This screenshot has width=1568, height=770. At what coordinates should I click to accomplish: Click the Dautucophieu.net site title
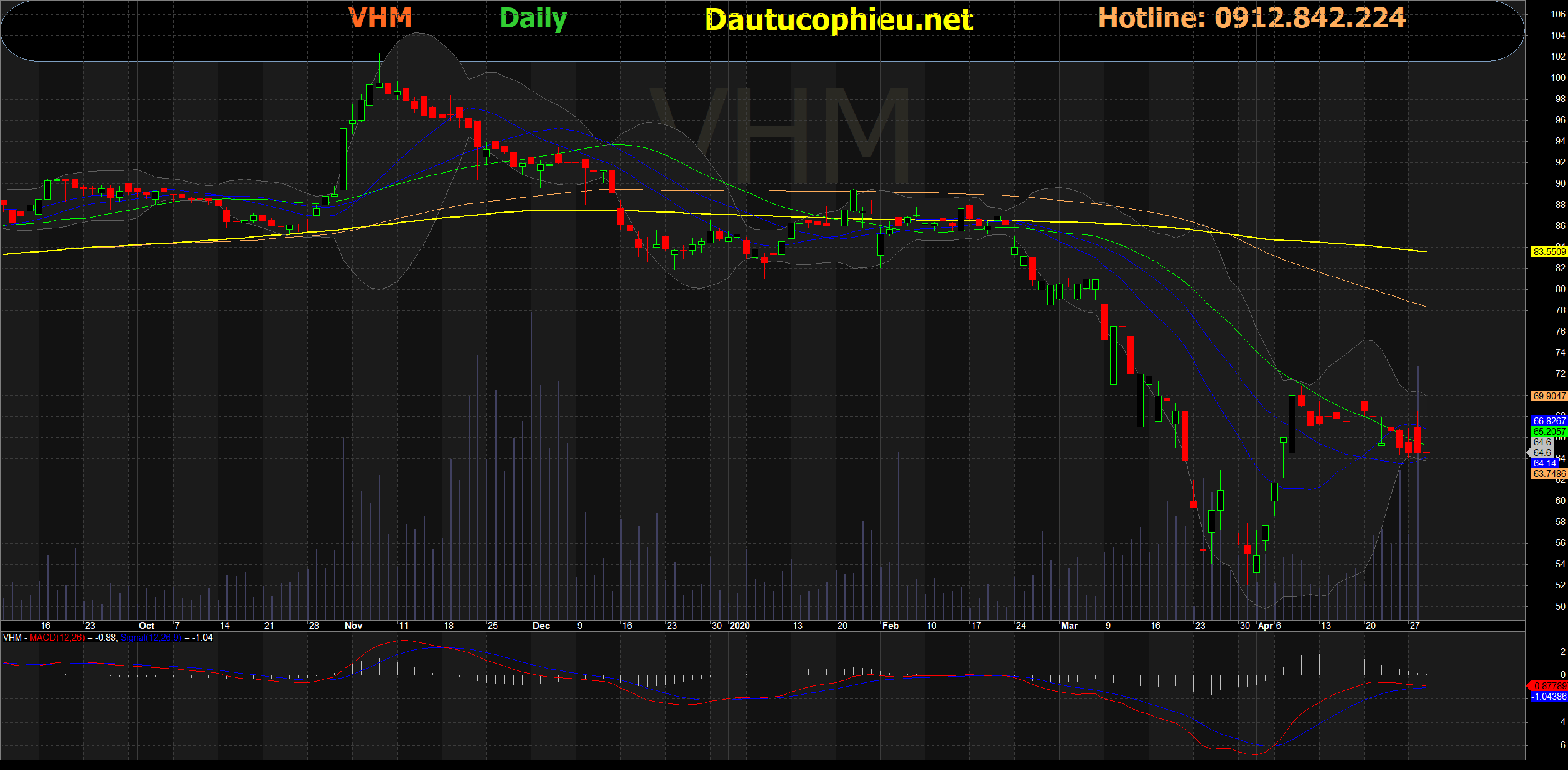pyautogui.click(x=839, y=20)
